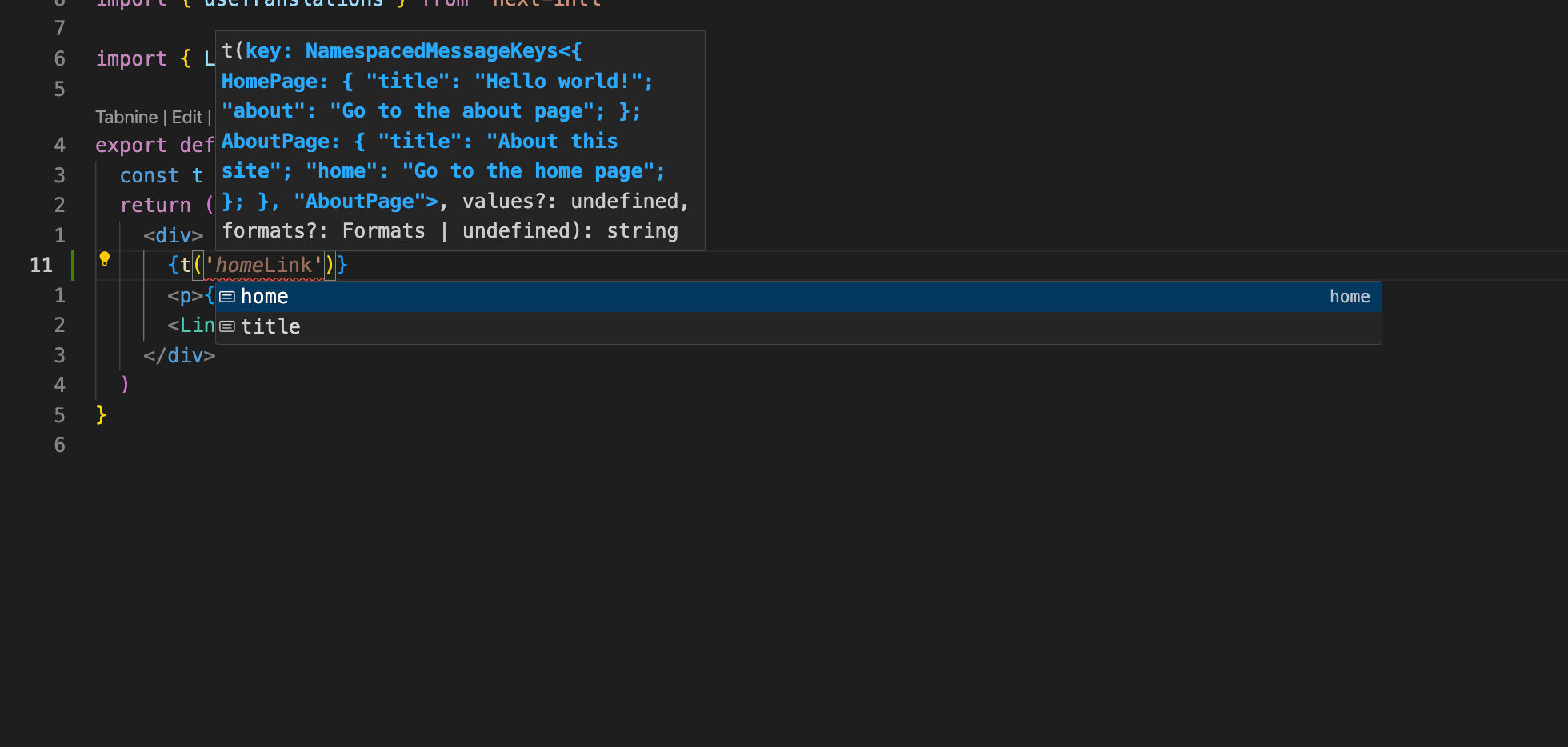1568x747 pixels.
Task: Place cursor on the return keyword
Action: tap(155, 205)
